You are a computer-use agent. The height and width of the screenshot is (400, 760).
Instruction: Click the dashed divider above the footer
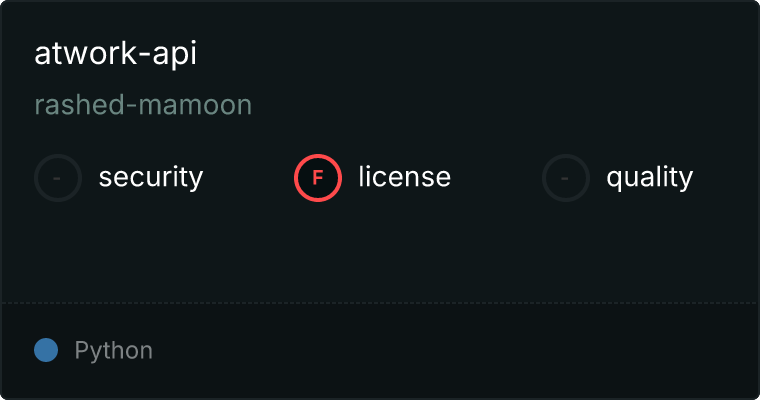(380, 302)
